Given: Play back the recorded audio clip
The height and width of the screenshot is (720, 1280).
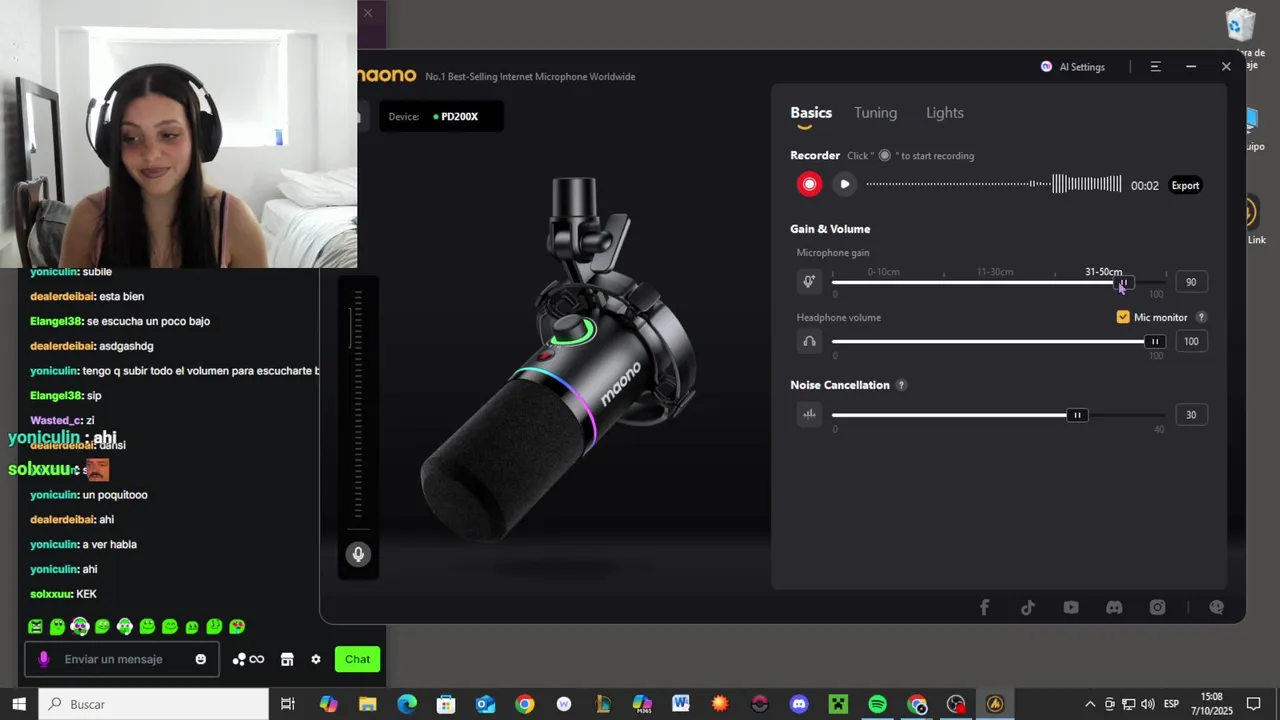Looking at the screenshot, I should pos(845,184).
